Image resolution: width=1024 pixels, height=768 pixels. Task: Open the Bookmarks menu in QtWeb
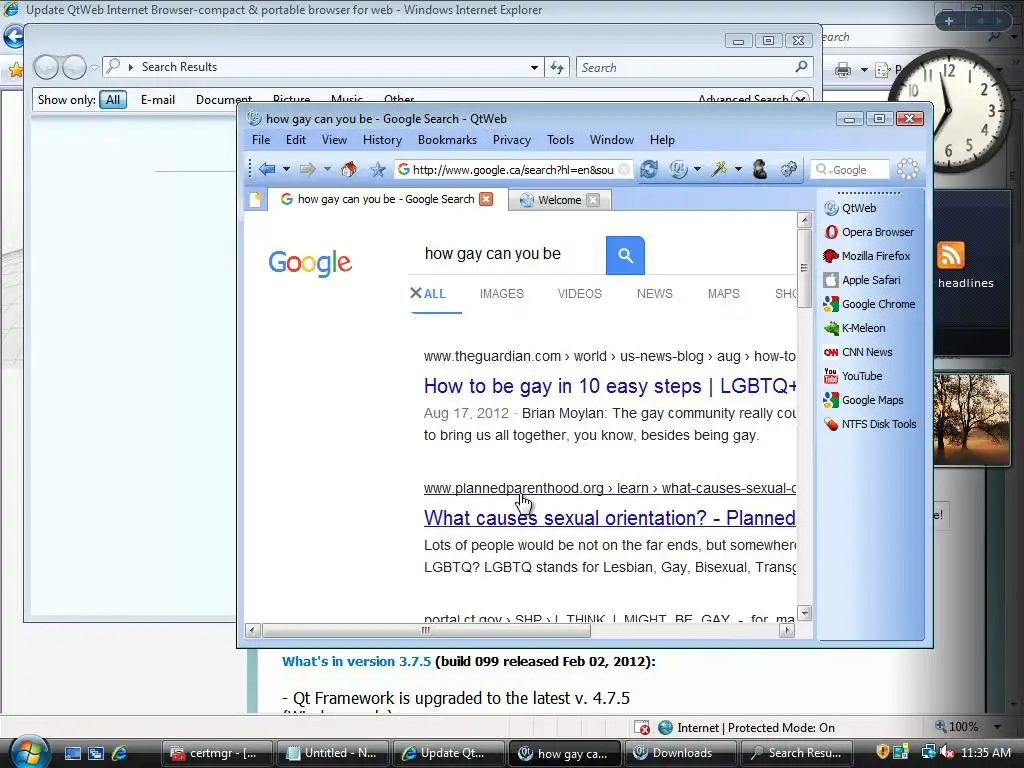click(x=447, y=140)
